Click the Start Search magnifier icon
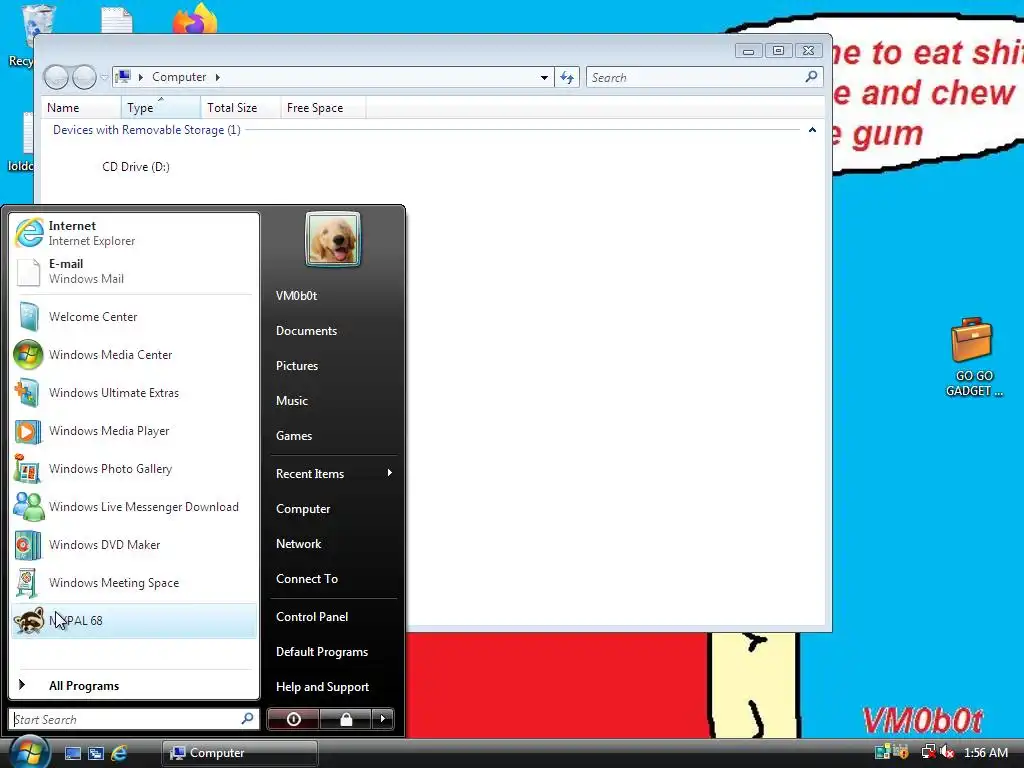Screen dimensions: 1024x768 point(248,719)
